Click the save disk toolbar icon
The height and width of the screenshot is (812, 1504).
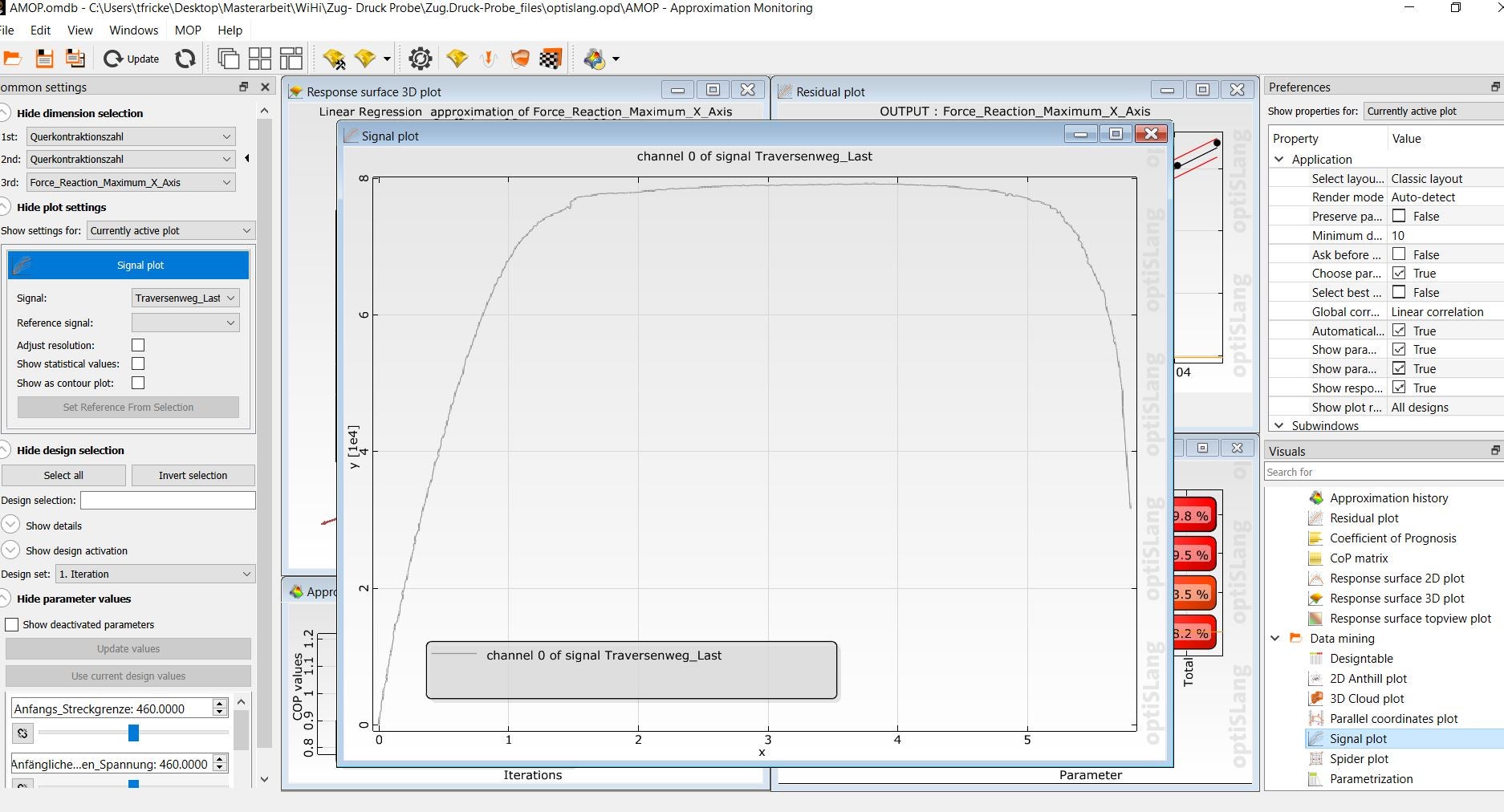(44, 59)
